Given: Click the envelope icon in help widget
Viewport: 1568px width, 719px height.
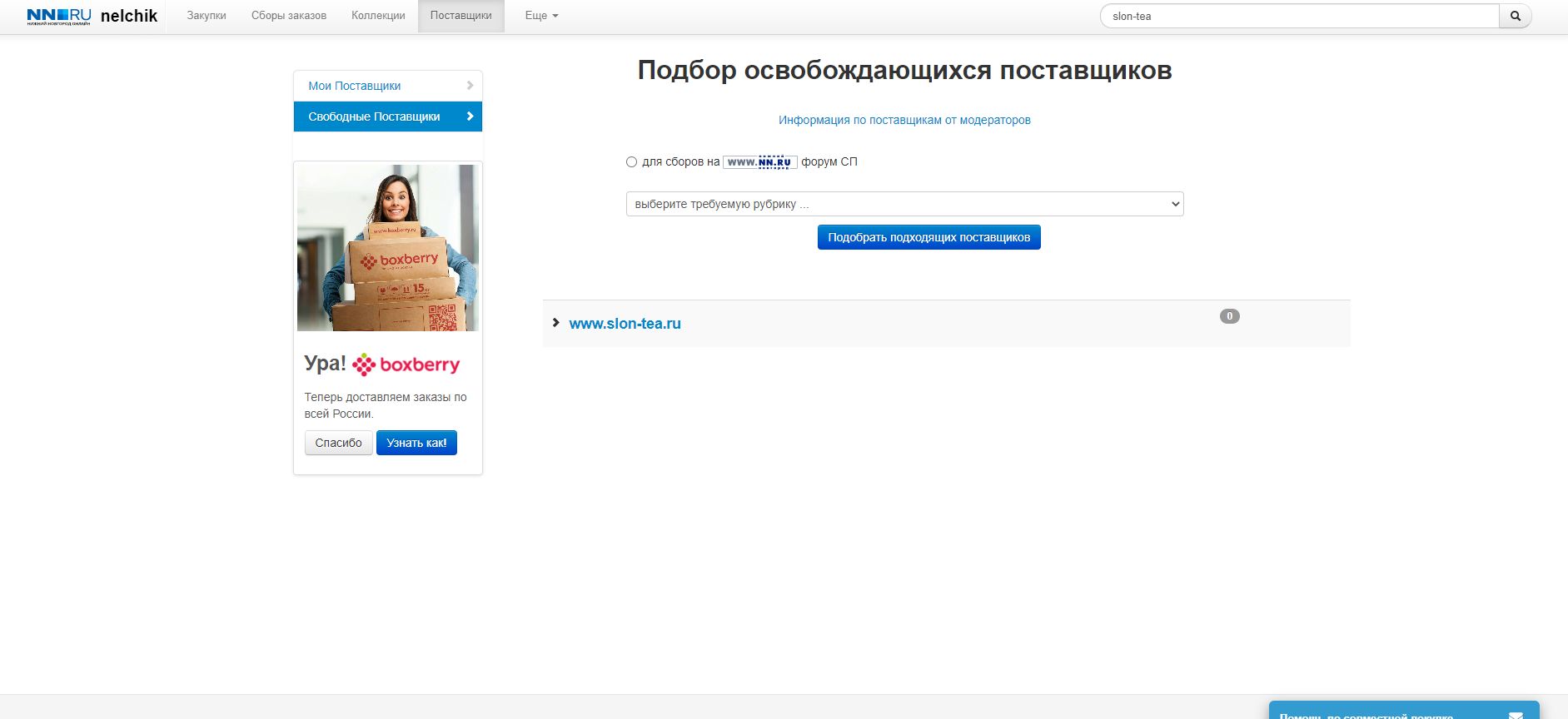Looking at the screenshot, I should [1516, 714].
